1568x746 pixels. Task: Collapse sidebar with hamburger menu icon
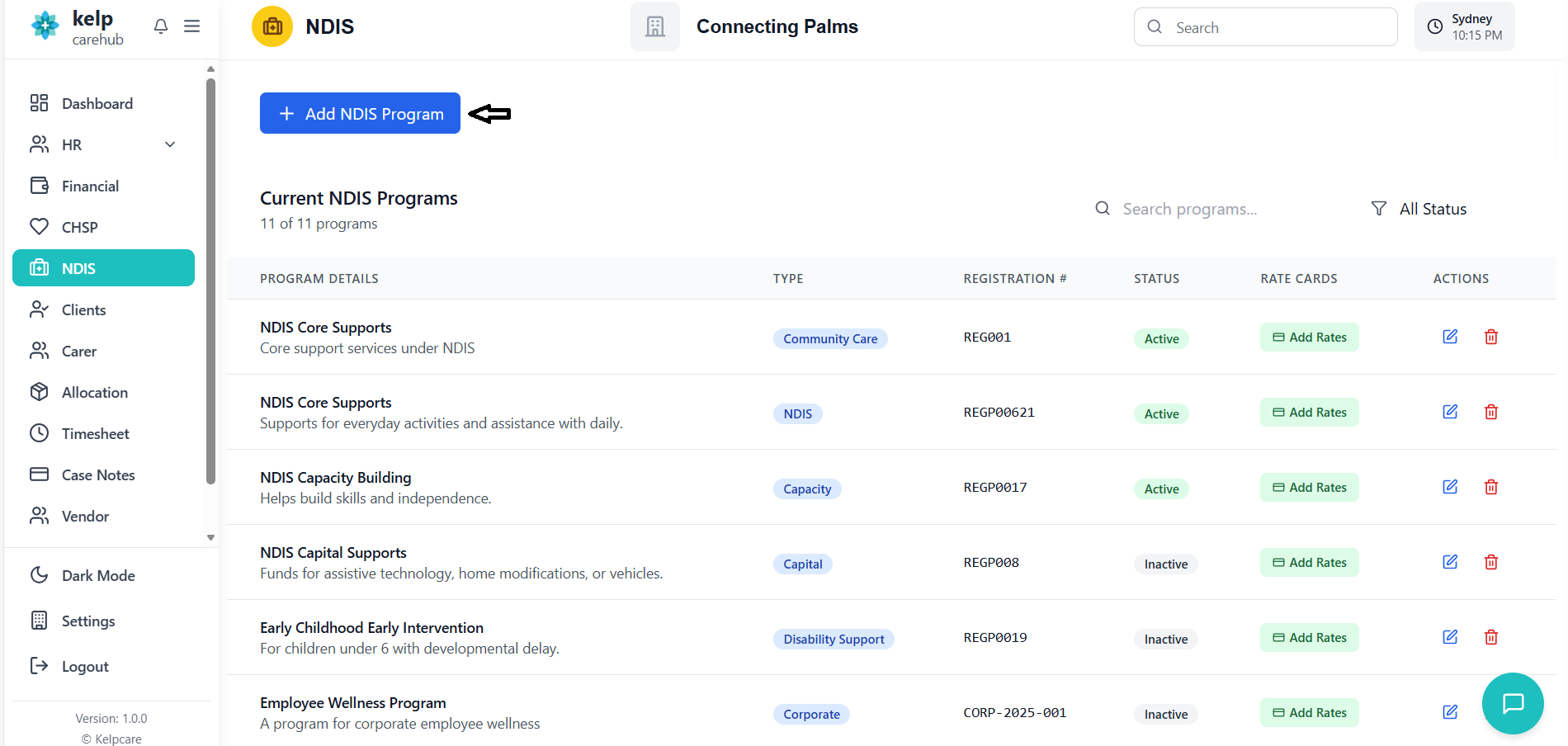191,26
